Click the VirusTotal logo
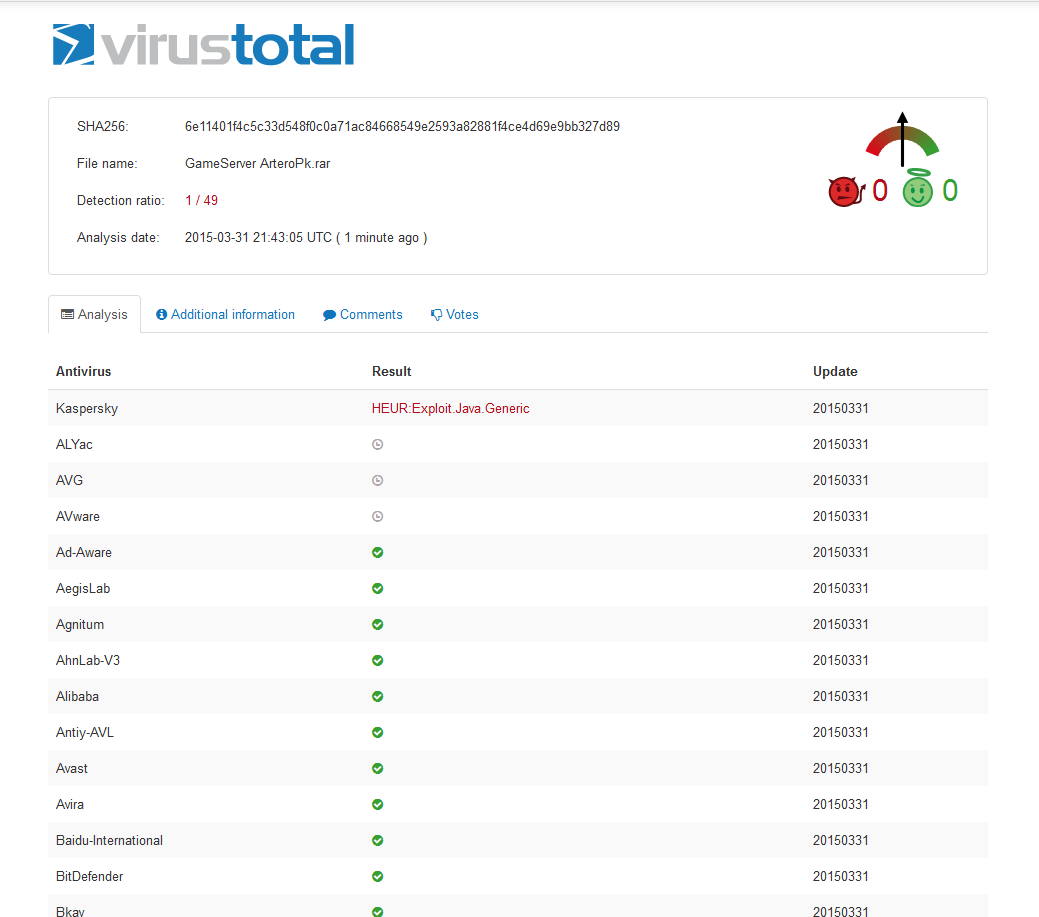 point(203,44)
